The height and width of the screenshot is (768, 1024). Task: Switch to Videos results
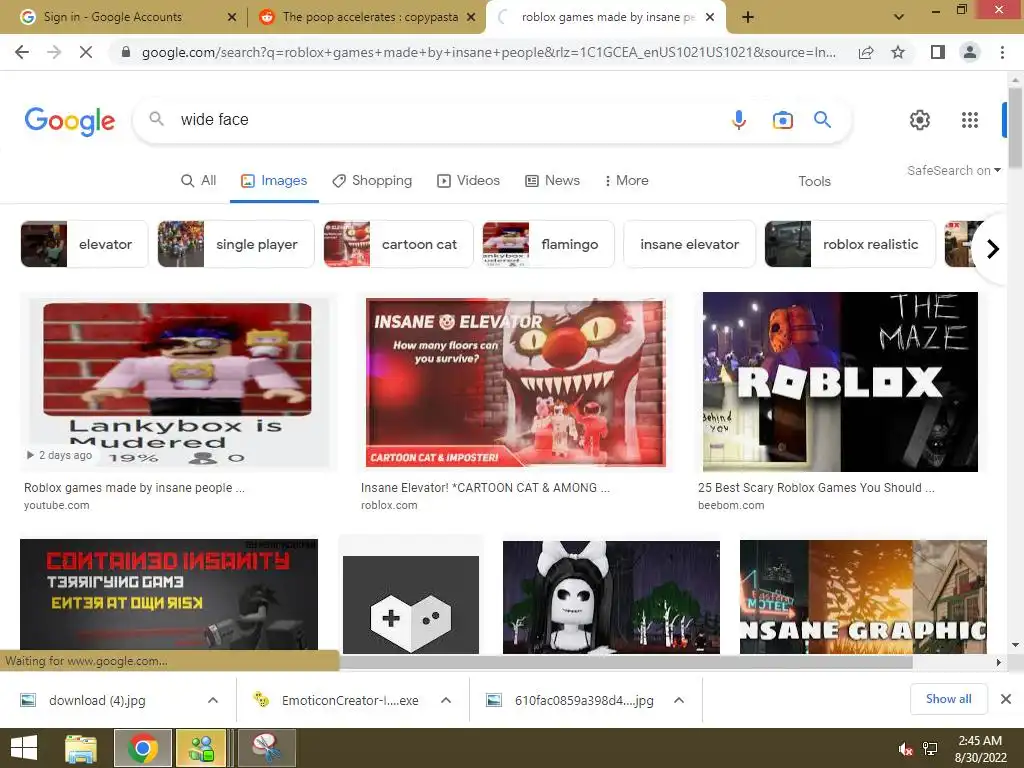coord(469,180)
